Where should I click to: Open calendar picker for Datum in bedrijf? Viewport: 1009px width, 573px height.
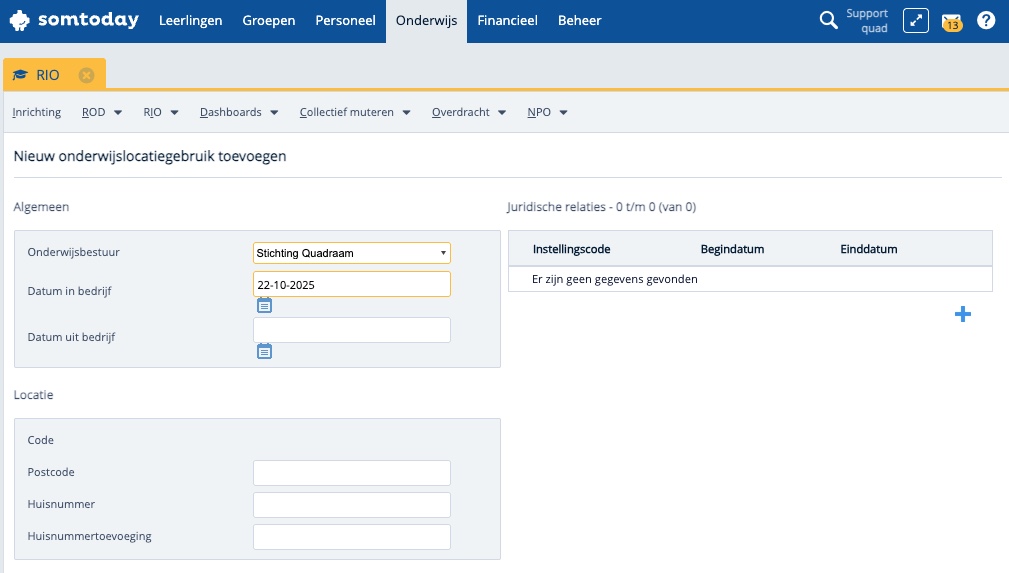click(264, 305)
